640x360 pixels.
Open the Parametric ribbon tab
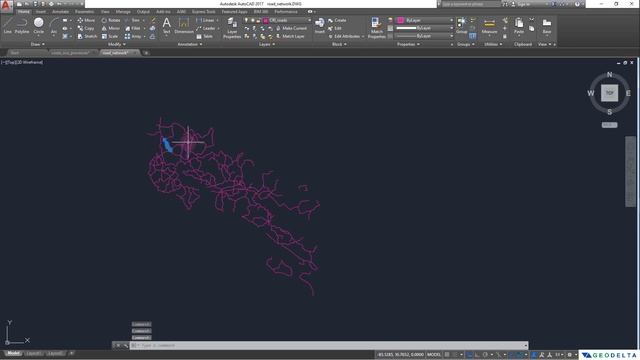coord(84,12)
